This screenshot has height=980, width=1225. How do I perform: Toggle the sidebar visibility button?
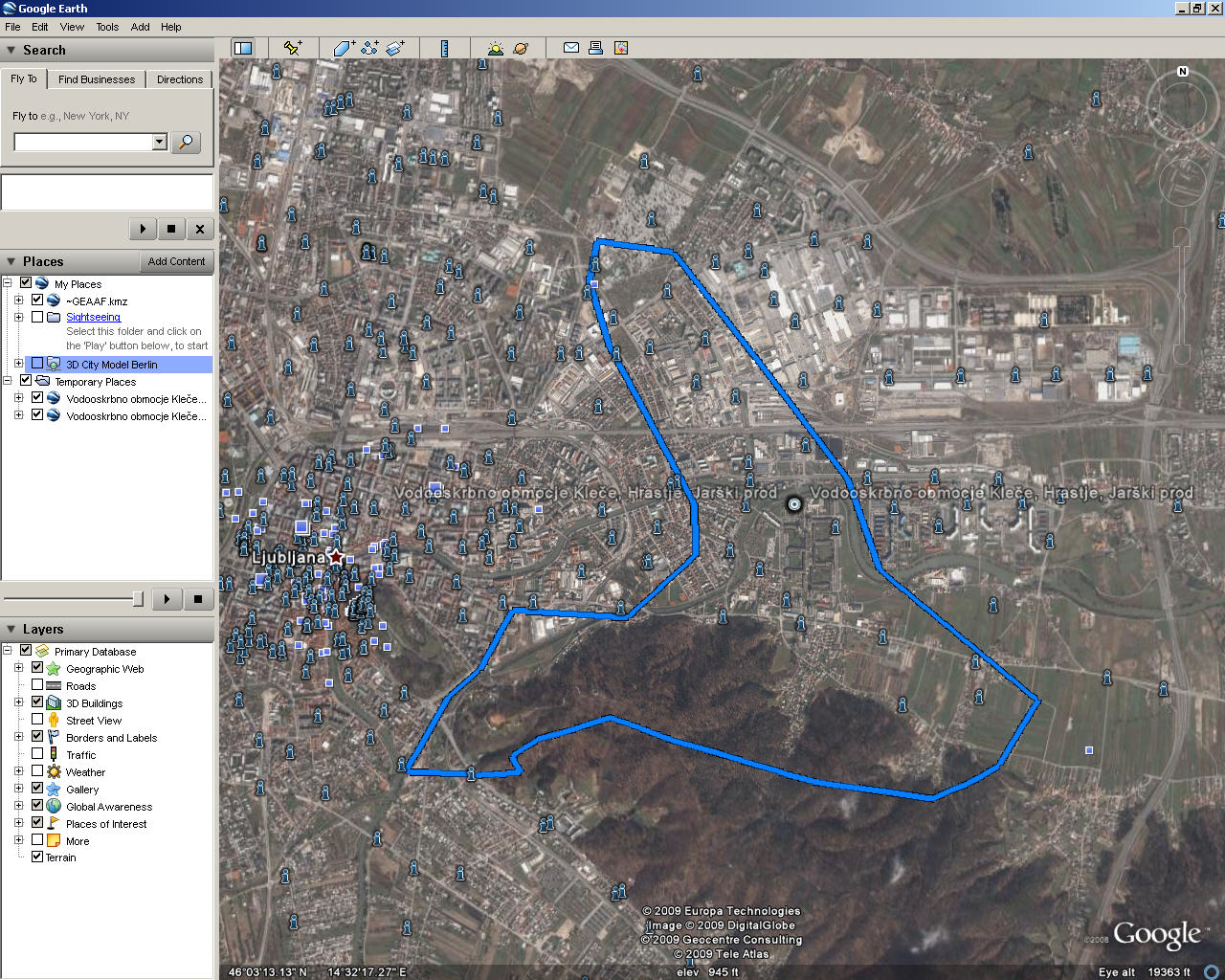point(243,48)
